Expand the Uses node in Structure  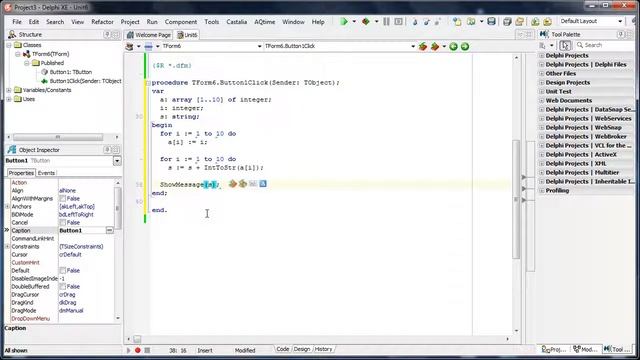pyautogui.click(x=9, y=99)
